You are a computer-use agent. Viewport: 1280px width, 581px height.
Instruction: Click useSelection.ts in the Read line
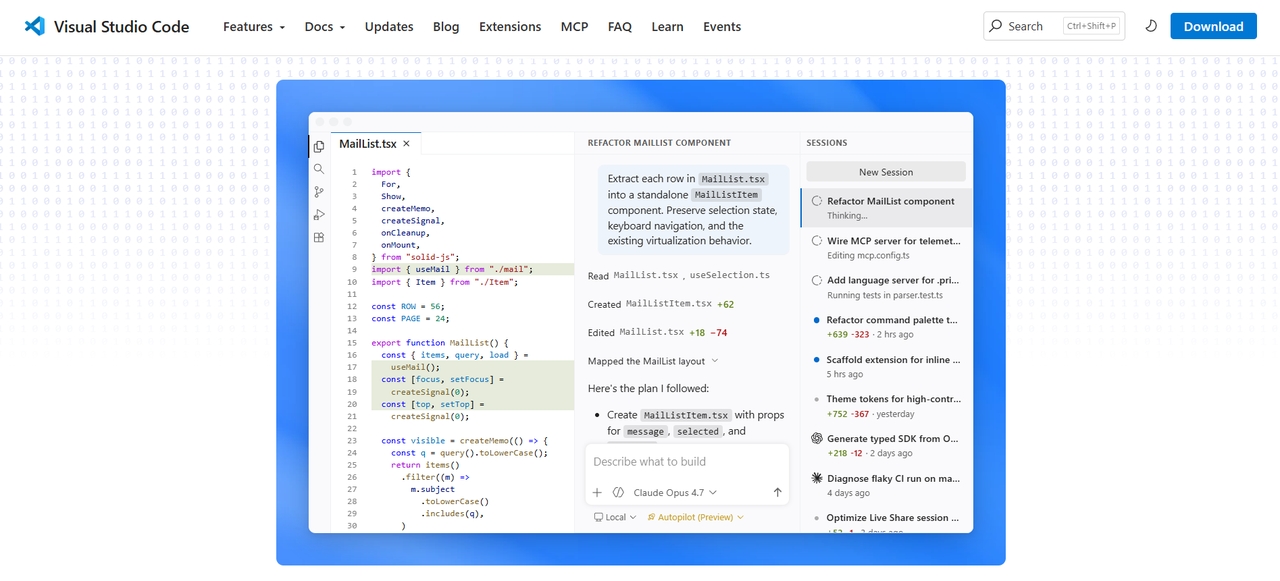point(730,275)
